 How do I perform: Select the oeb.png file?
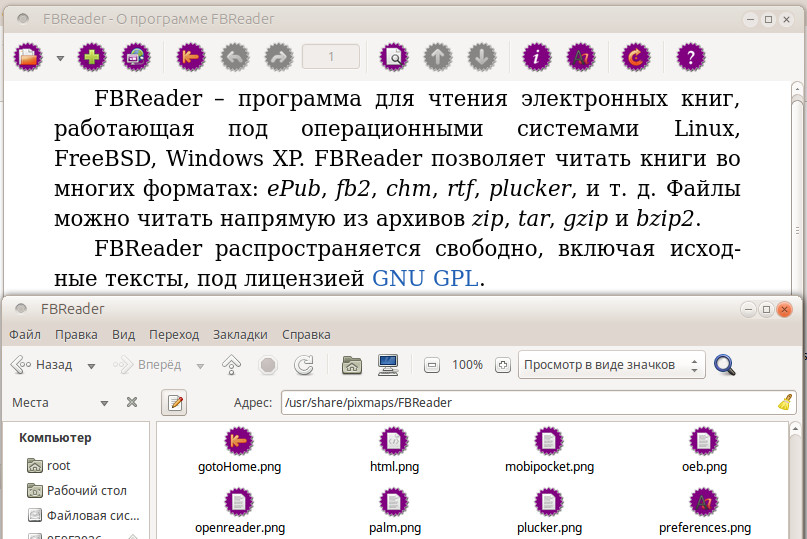tap(704, 450)
